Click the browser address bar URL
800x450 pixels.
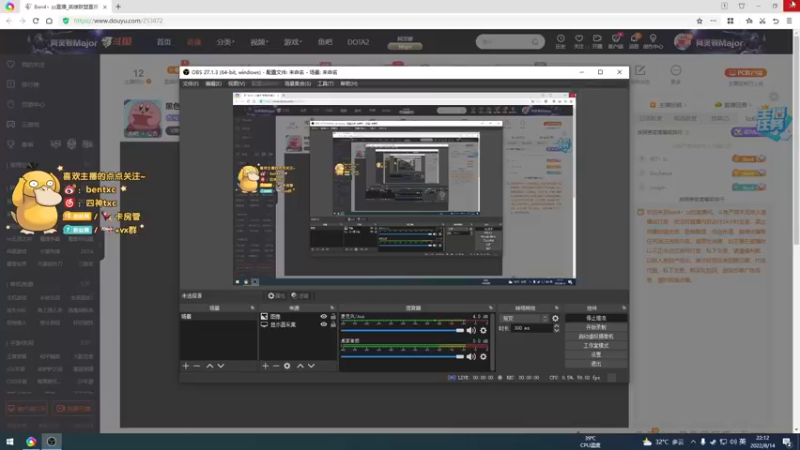tap(118, 21)
